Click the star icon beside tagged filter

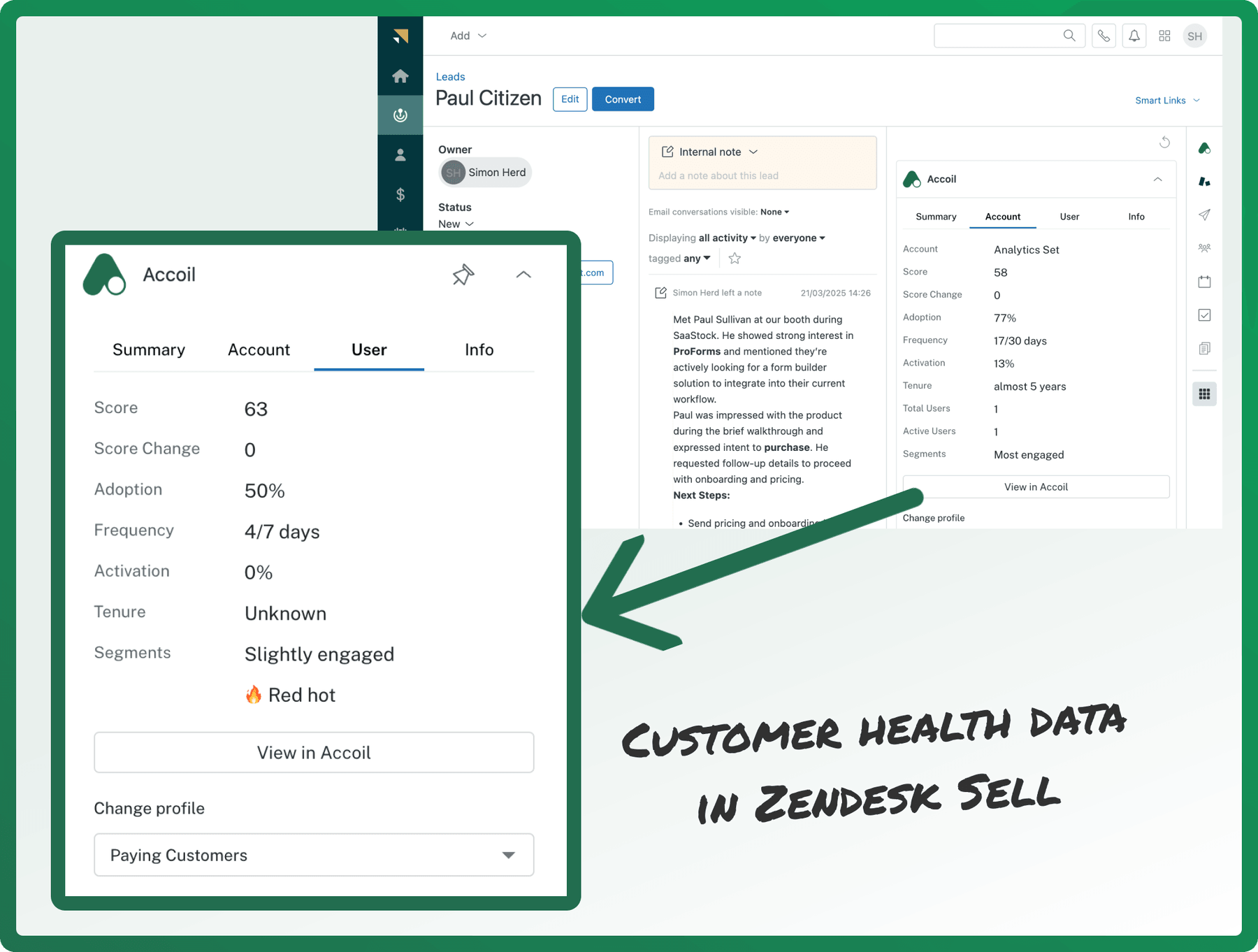tap(735, 259)
